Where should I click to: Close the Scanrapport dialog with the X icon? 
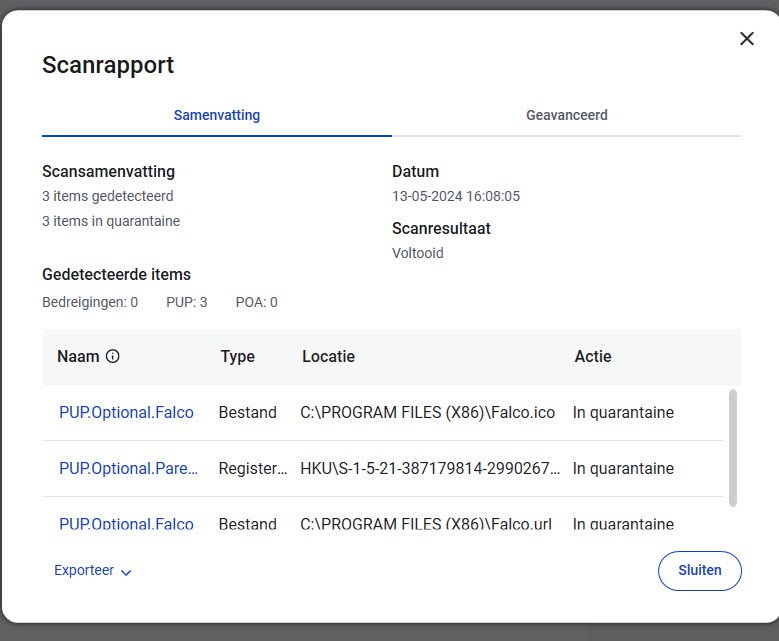[746, 39]
